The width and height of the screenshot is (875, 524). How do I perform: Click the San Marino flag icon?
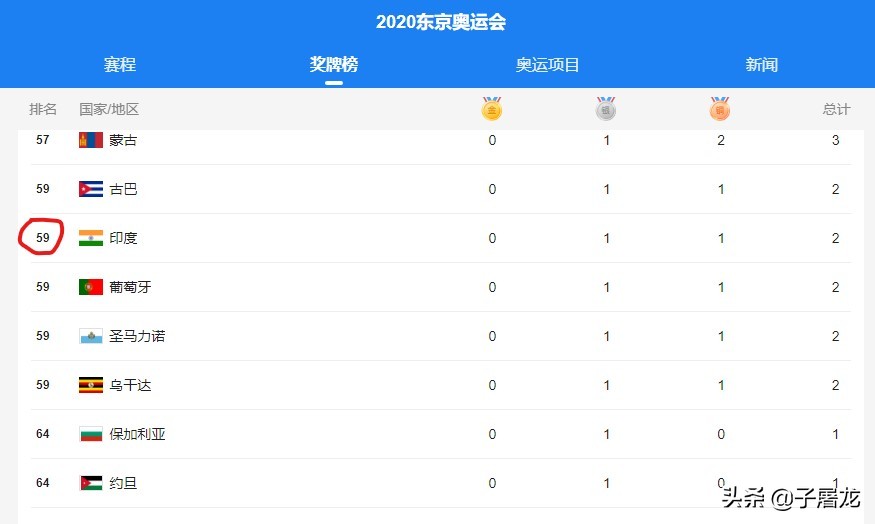click(91, 336)
